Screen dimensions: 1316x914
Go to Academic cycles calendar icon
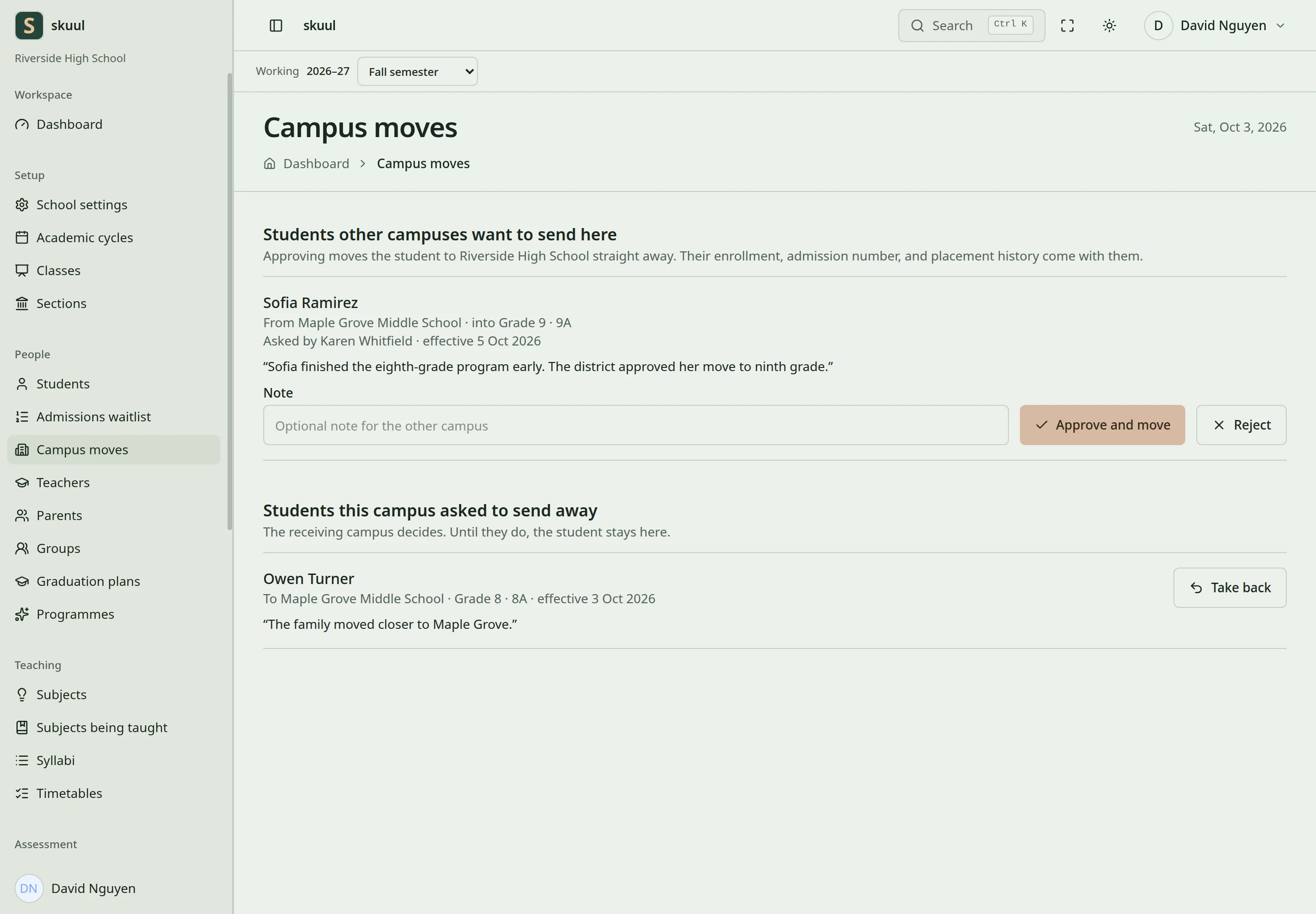pyautogui.click(x=22, y=238)
